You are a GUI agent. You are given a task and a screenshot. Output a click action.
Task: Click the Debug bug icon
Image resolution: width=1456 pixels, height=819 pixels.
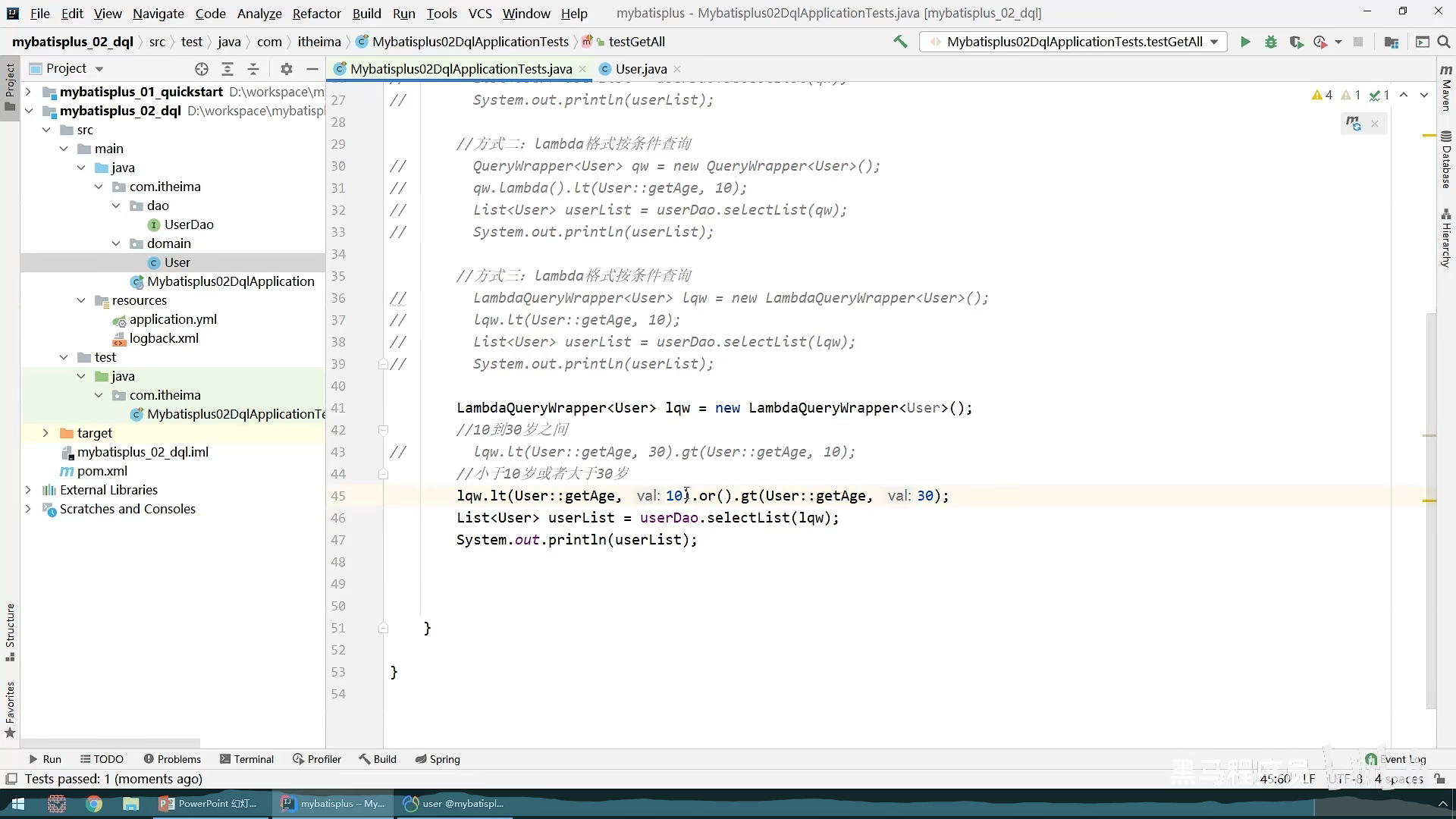[x=1271, y=42]
